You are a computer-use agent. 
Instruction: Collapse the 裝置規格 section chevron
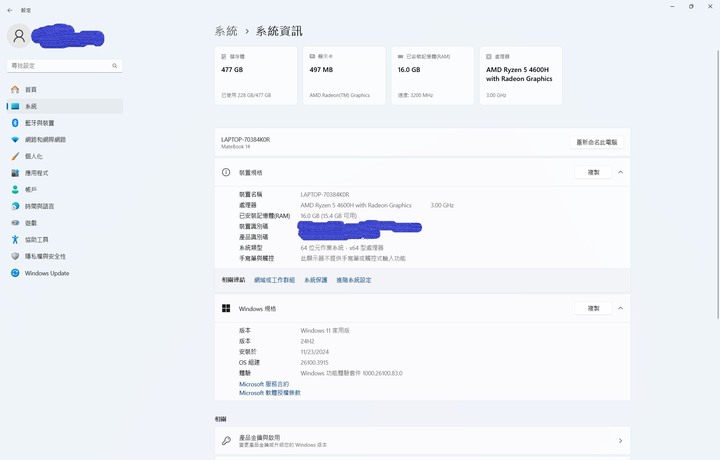620,172
